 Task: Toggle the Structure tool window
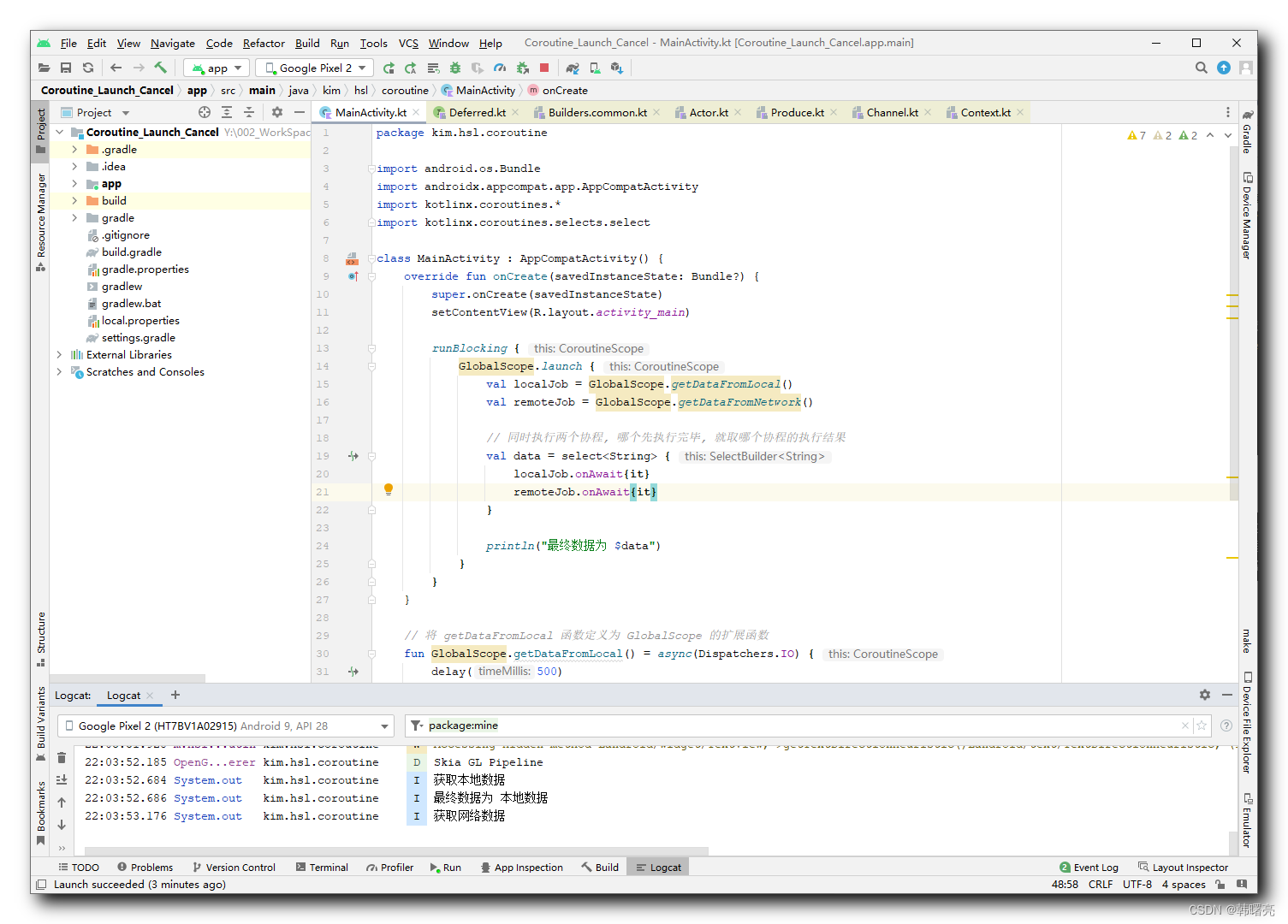(41, 638)
